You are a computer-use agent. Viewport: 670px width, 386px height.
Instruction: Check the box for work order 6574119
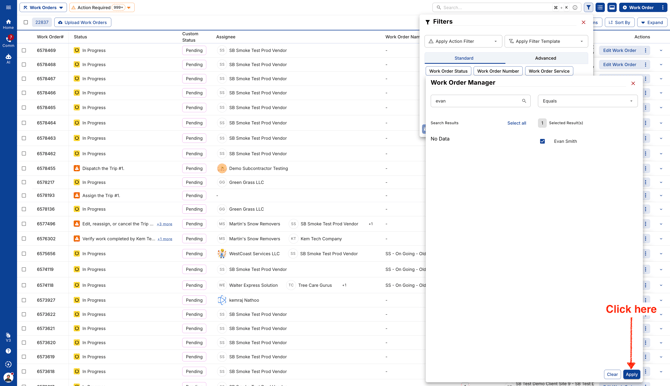tap(24, 269)
